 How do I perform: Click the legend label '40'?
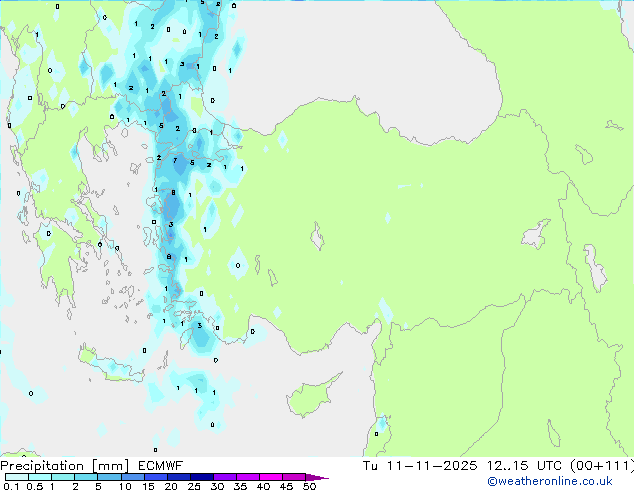pyautogui.click(x=263, y=486)
